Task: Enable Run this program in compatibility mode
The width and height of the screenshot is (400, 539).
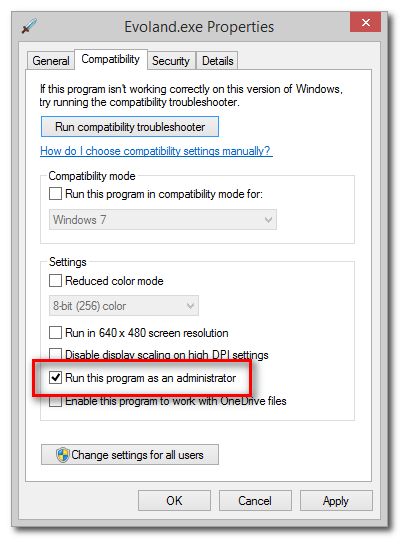Action: [55, 194]
